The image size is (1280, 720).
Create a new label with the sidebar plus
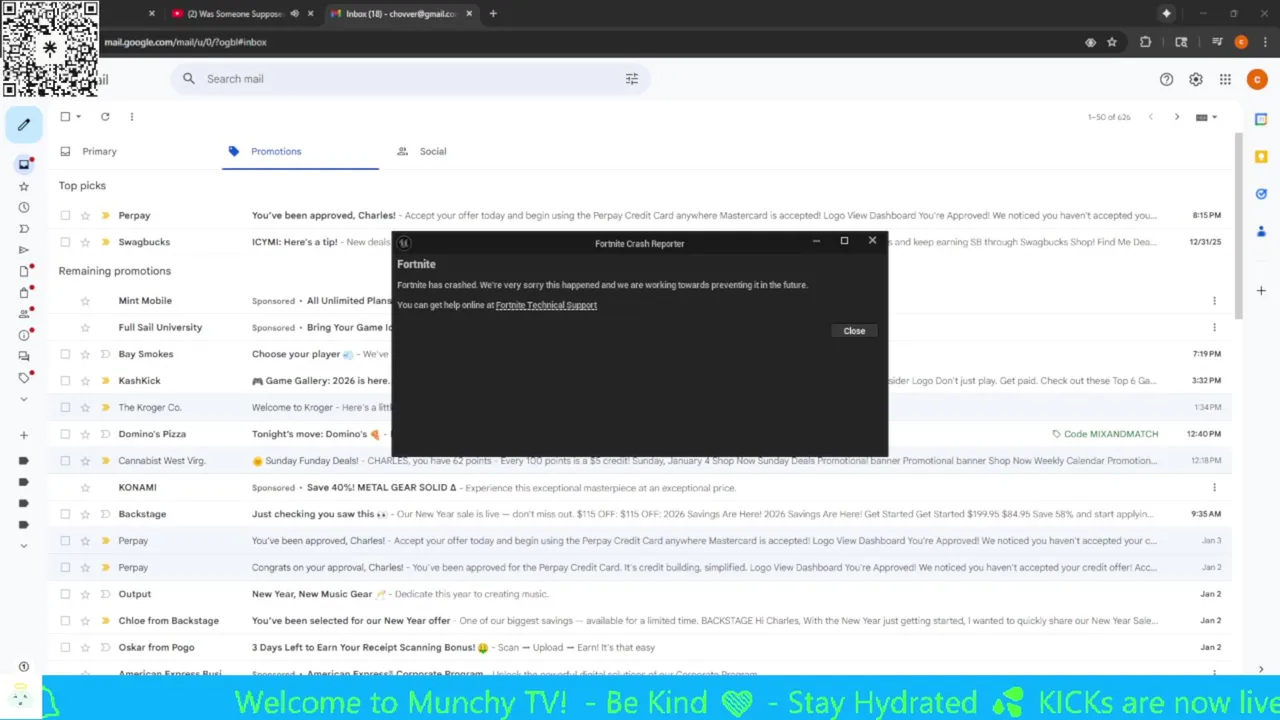(x=24, y=435)
